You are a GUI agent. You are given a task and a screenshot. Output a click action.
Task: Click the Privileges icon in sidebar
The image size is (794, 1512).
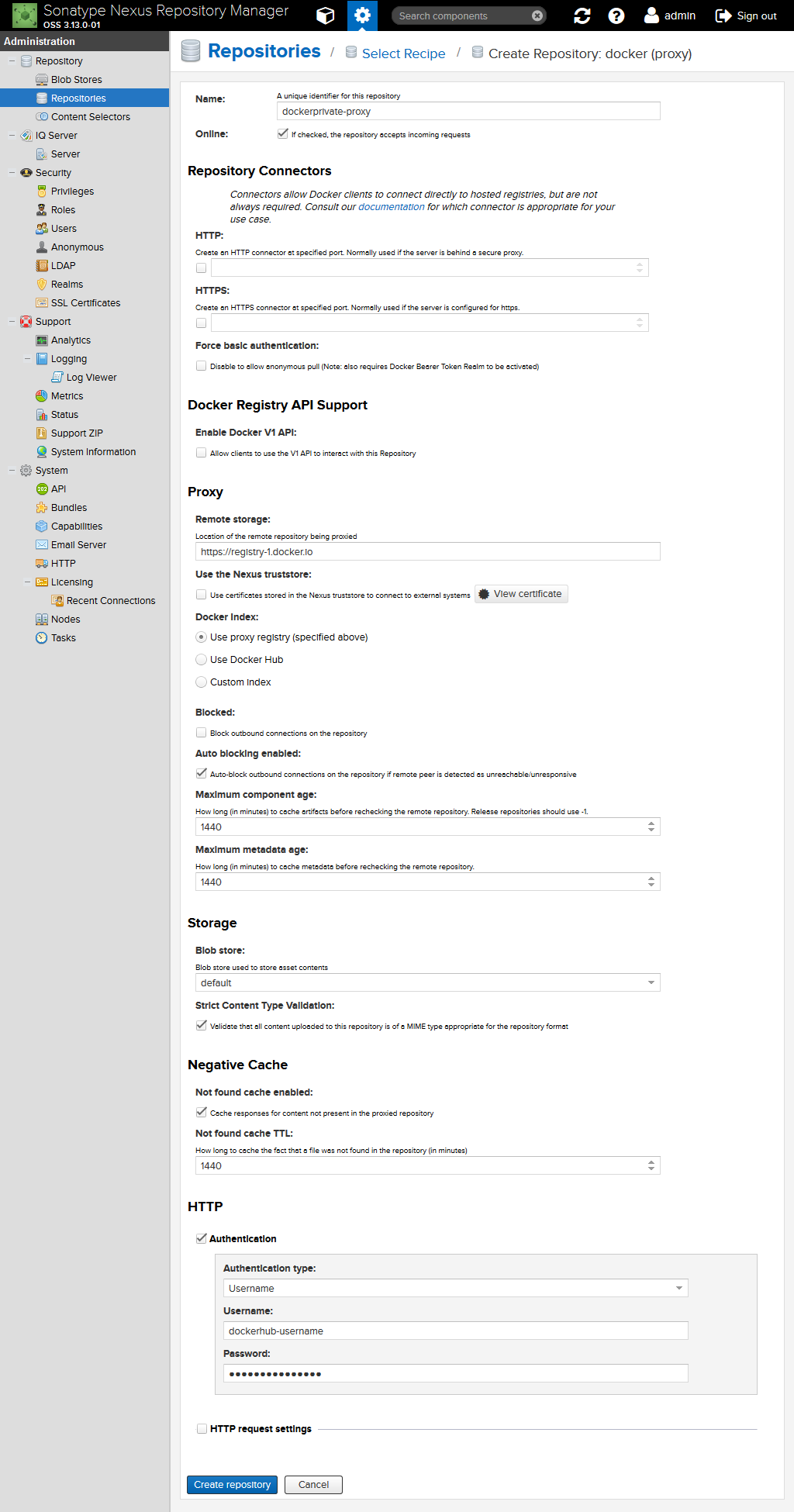42,192
